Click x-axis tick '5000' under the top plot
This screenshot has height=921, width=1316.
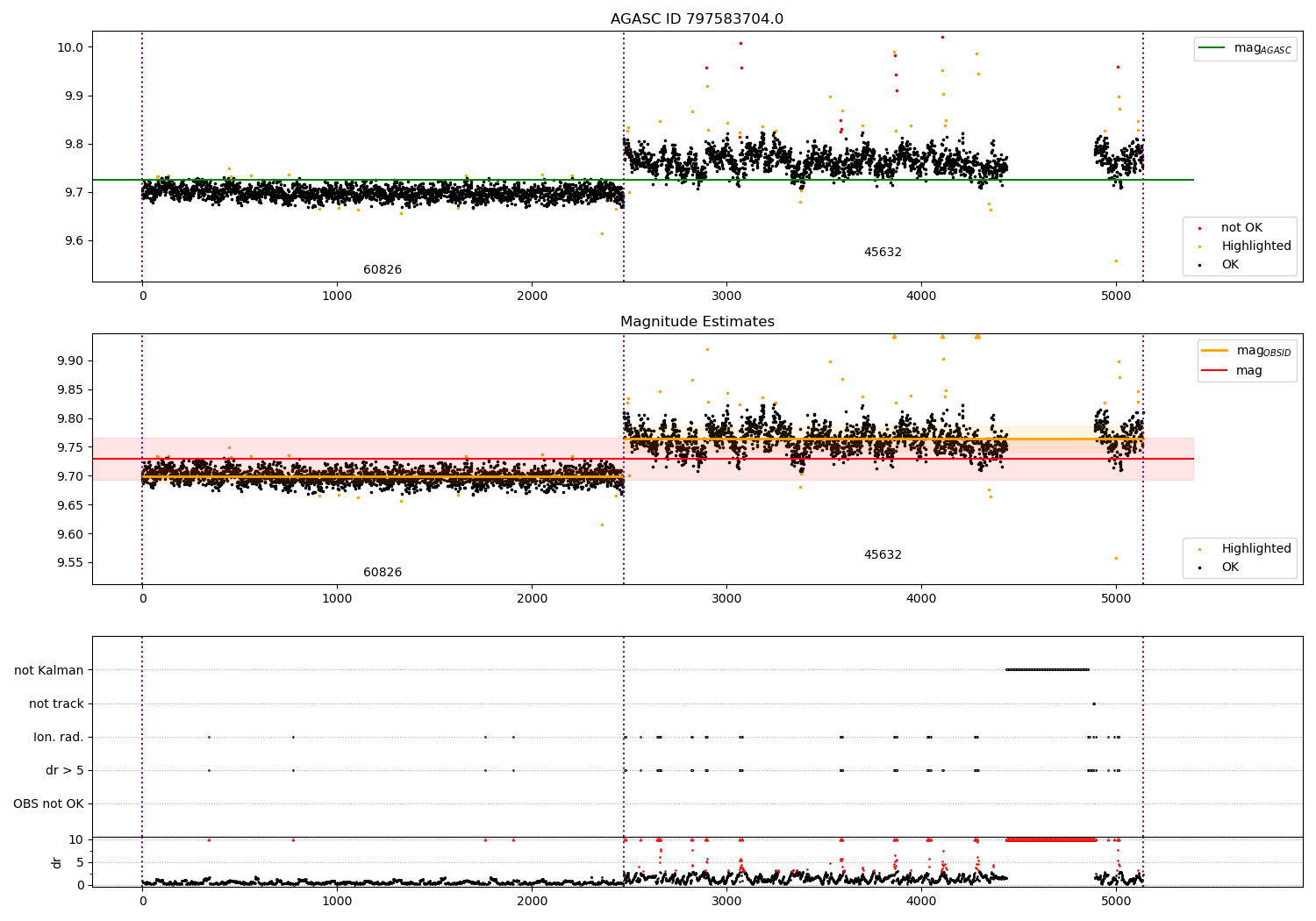coord(1116,296)
